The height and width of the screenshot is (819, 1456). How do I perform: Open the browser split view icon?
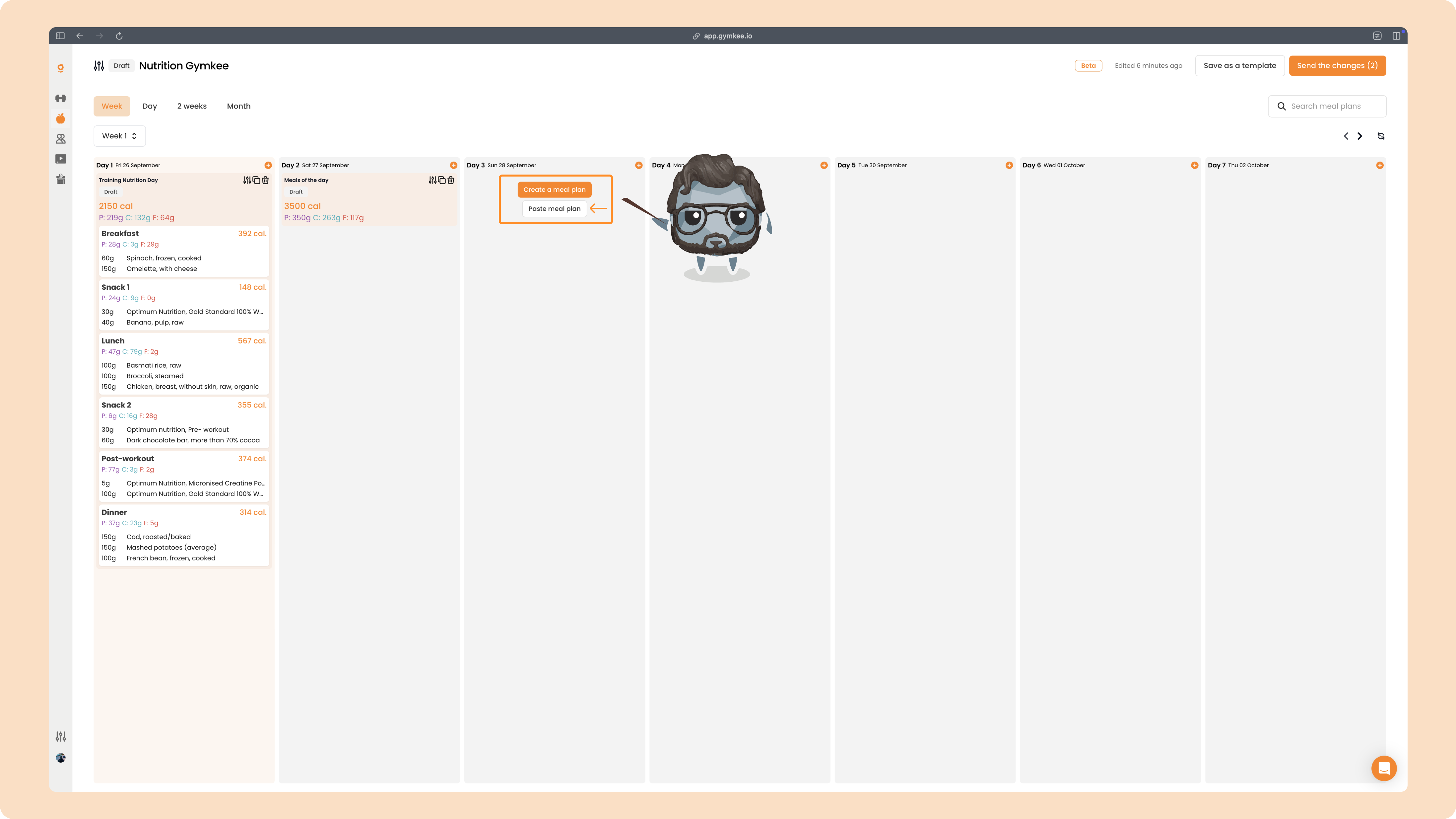click(x=1396, y=36)
